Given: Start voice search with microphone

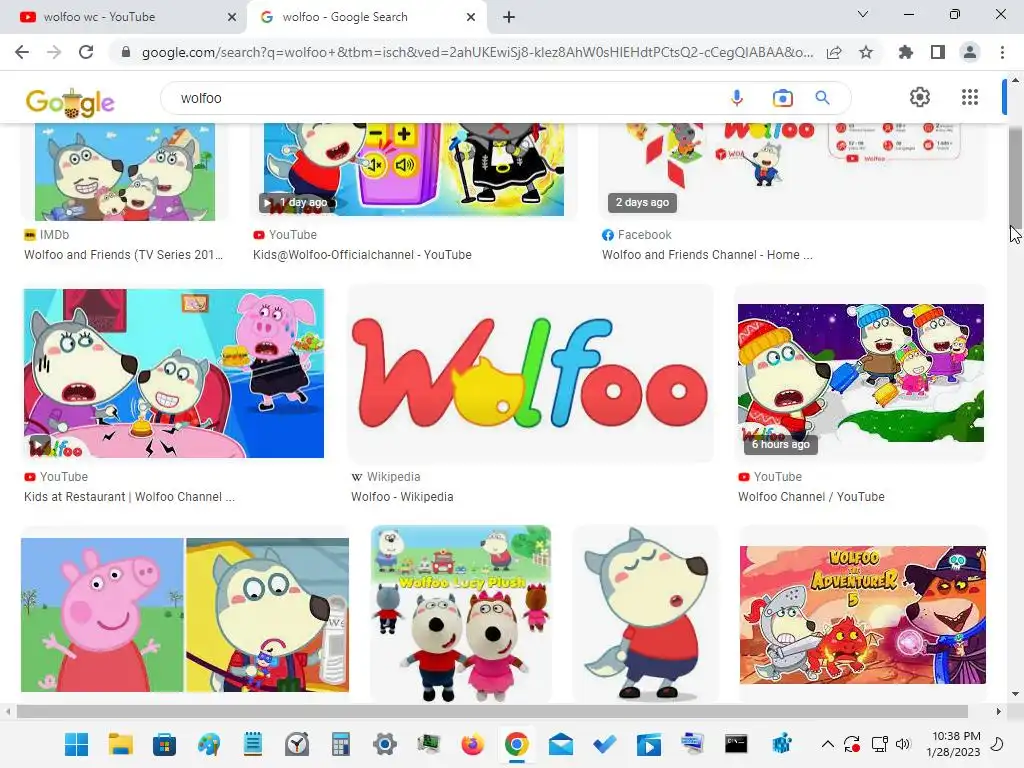Looking at the screenshot, I should (x=737, y=98).
